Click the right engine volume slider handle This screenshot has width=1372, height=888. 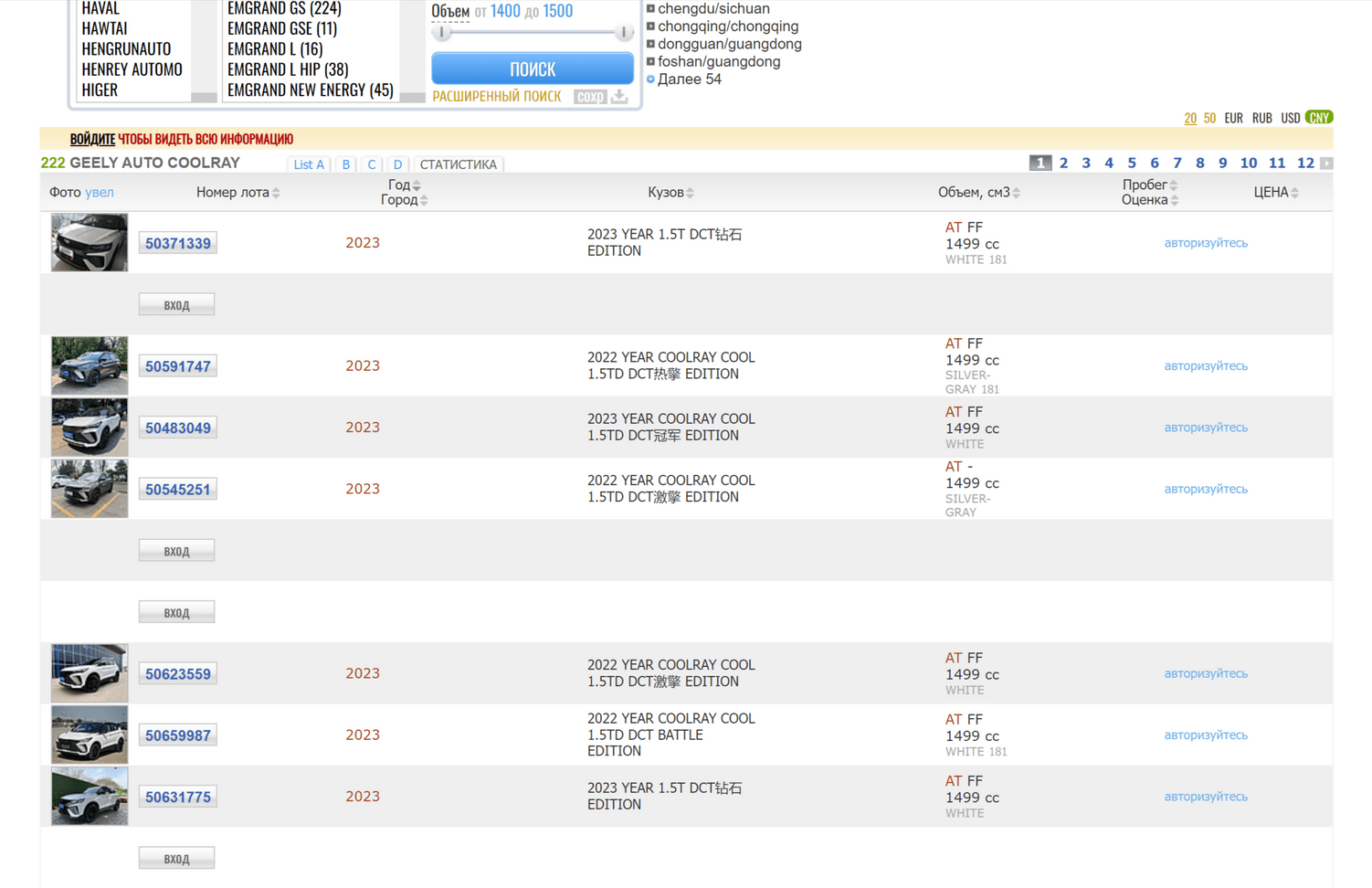tap(624, 33)
